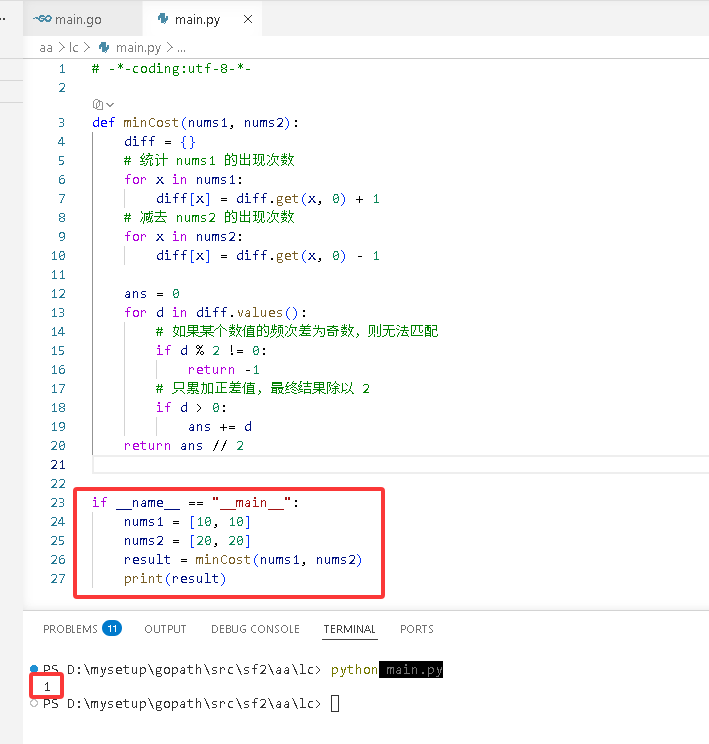Click the problems count badge 11

tap(112, 629)
